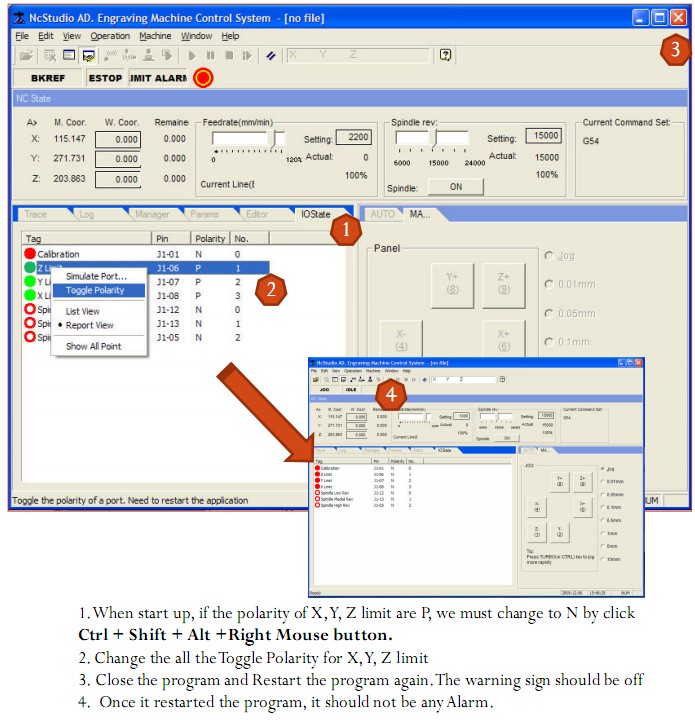Click the X+ (6) jog button
The width and height of the screenshot is (695, 720).
pyautogui.click(x=504, y=339)
